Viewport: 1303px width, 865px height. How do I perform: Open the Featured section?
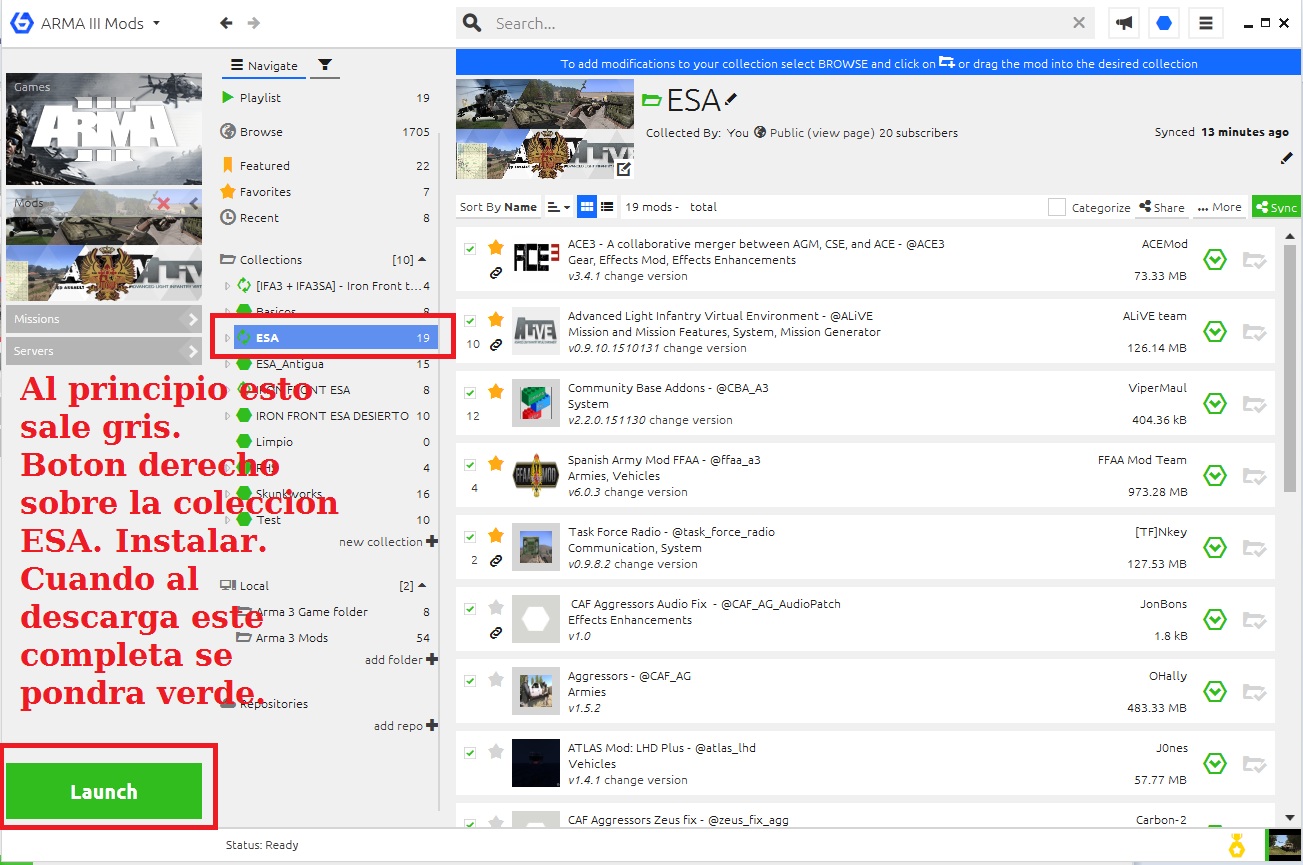coord(326,166)
